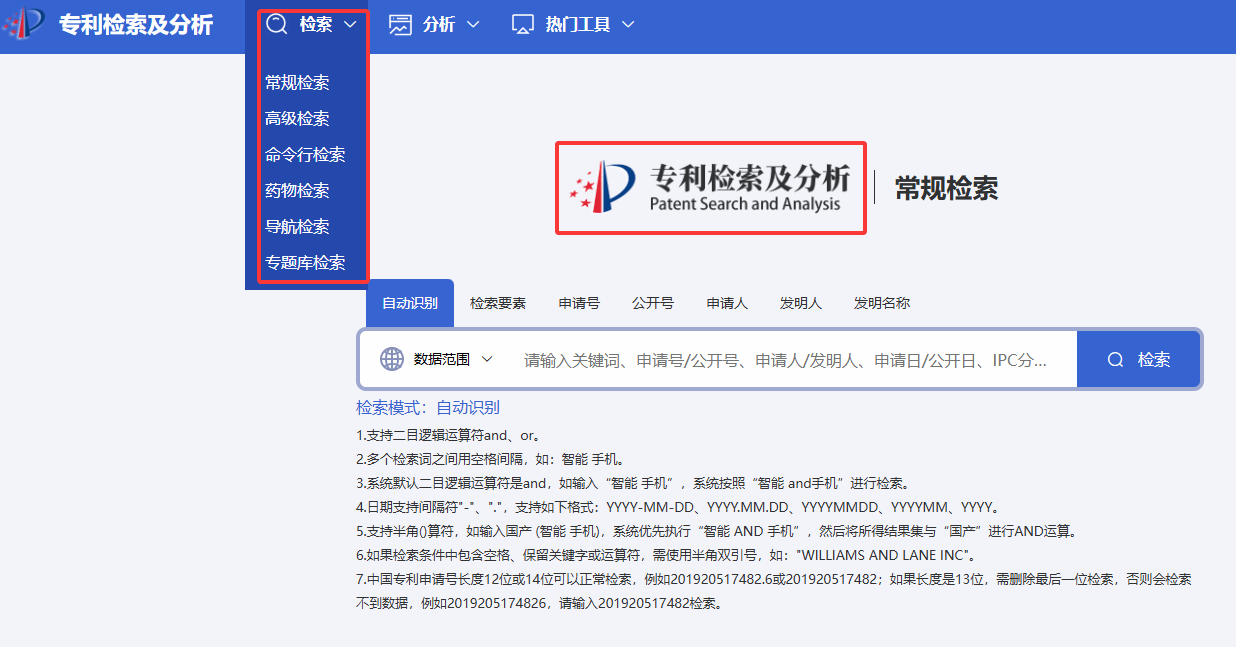1236x647 pixels.
Task: Open the 分析 top menu label
Action: pyautogui.click(x=439, y=25)
